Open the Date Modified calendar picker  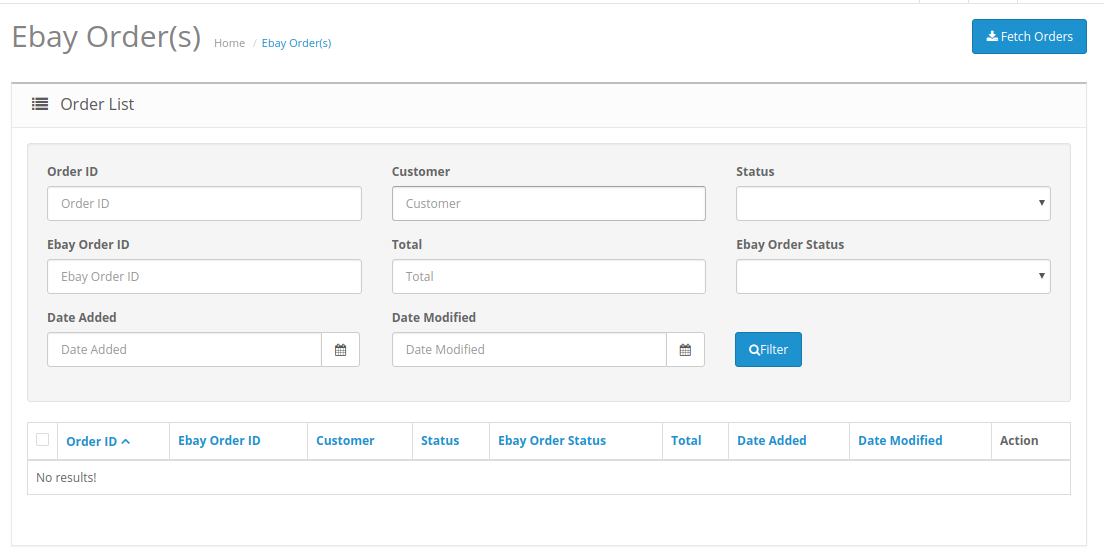click(685, 350)
